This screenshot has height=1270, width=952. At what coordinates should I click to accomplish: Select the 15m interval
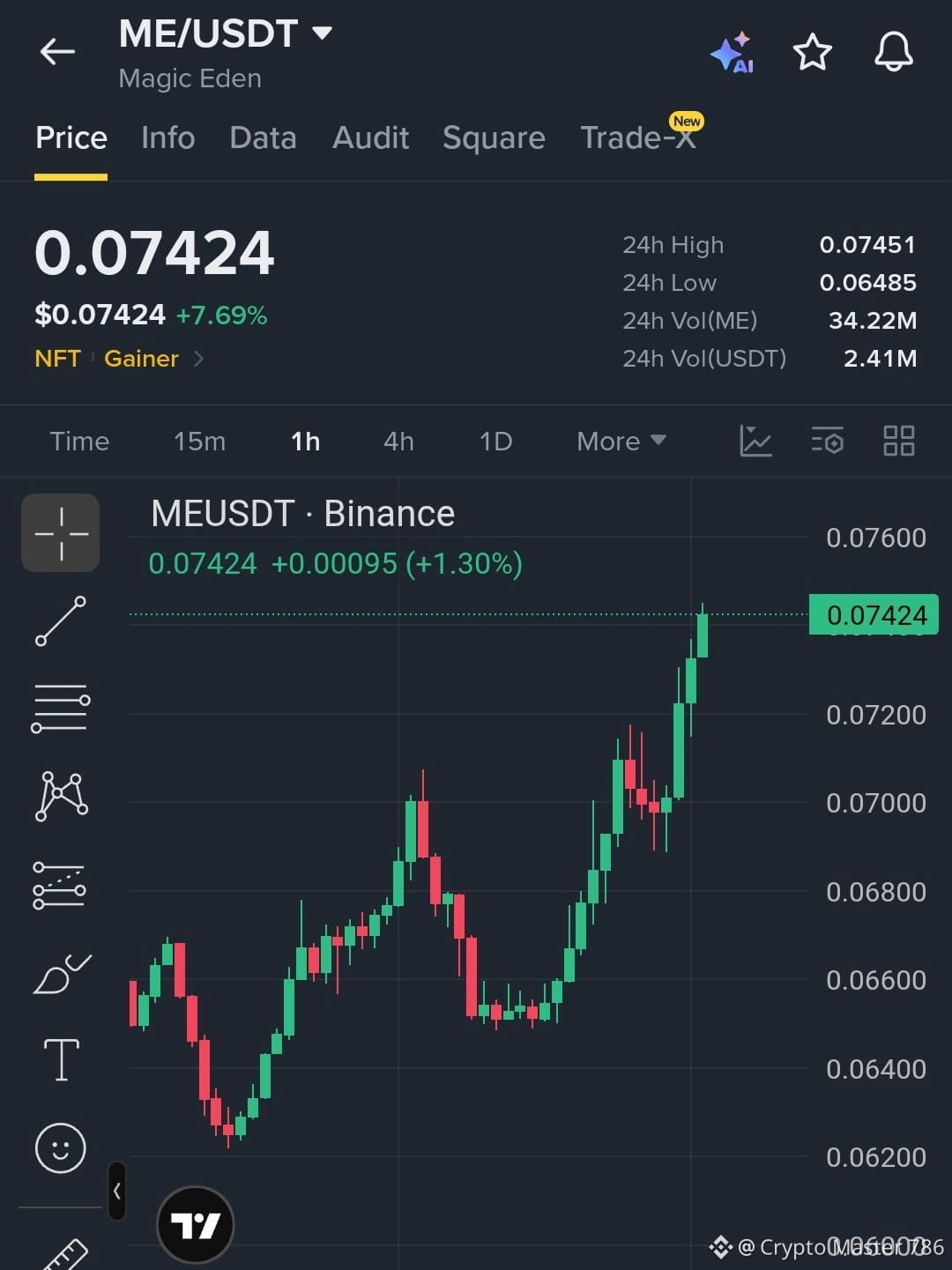point(199,442)
